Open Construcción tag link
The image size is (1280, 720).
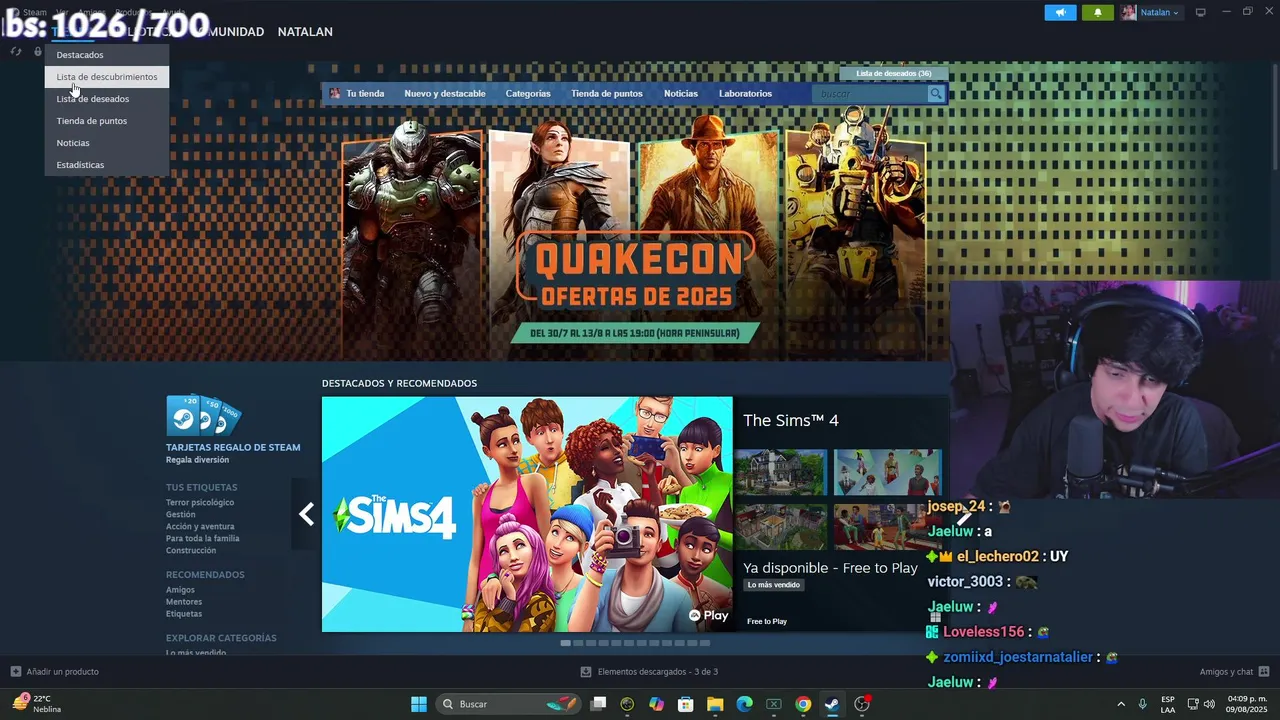coord(191,551)
